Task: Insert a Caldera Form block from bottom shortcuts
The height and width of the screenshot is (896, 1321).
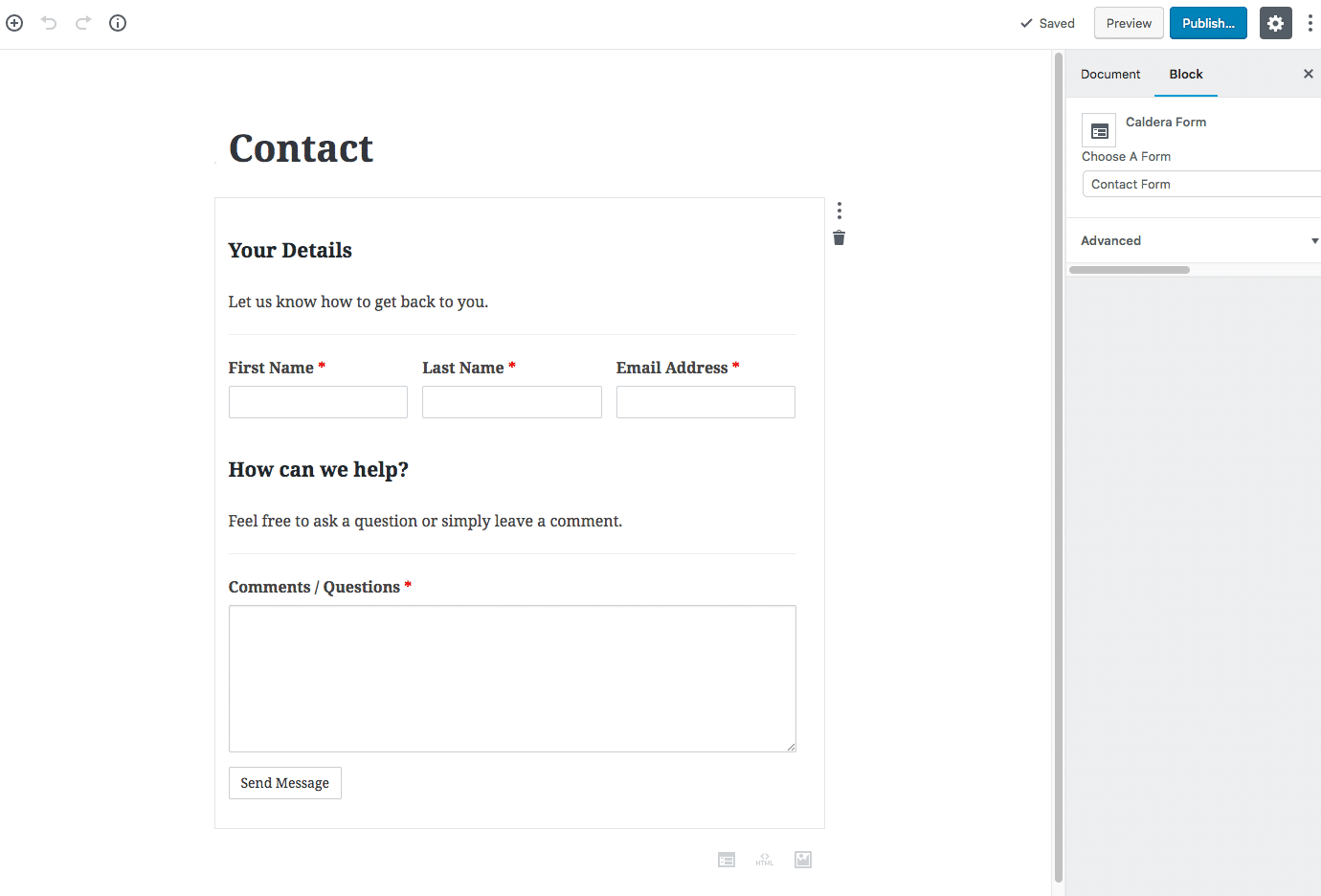Action: (x=727, y=860)
